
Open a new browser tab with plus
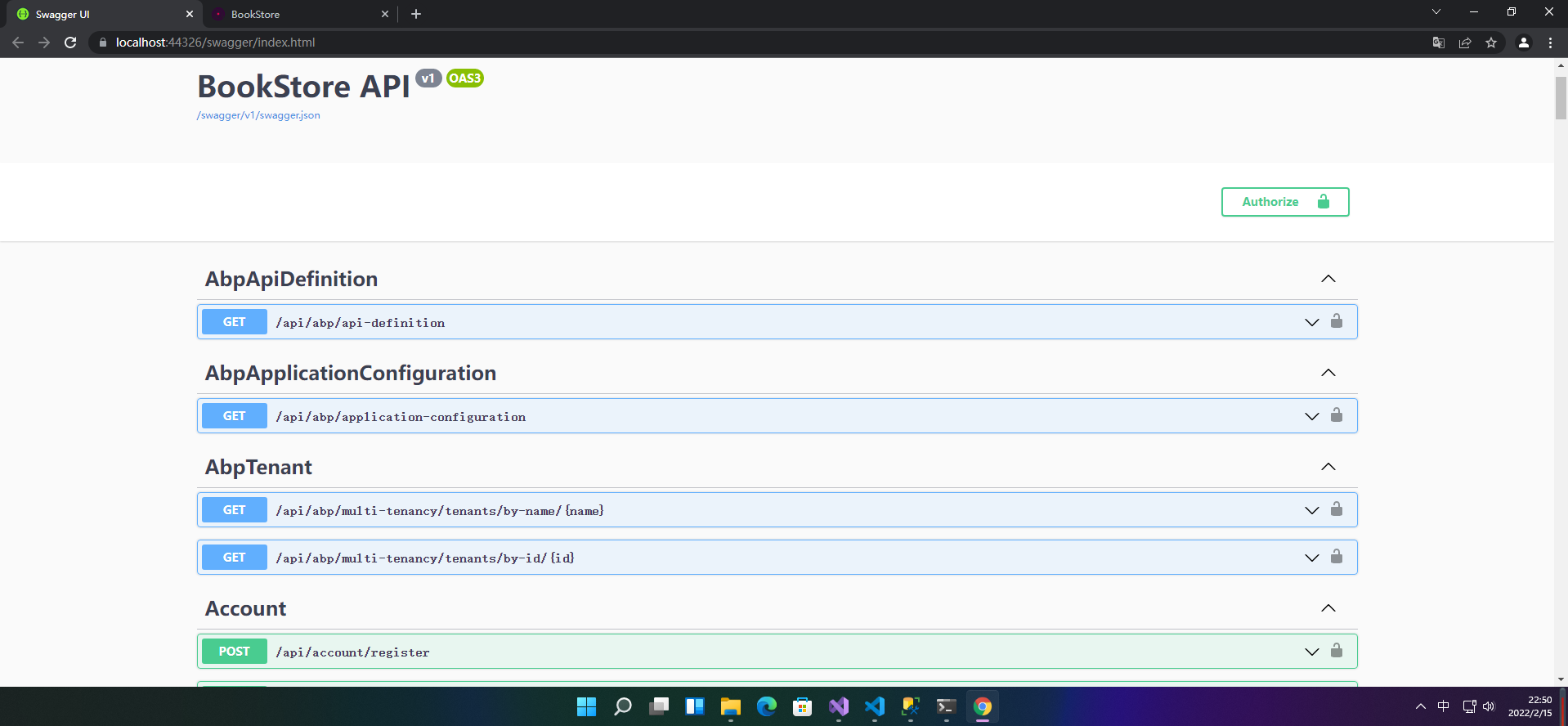tap(416, 14)
